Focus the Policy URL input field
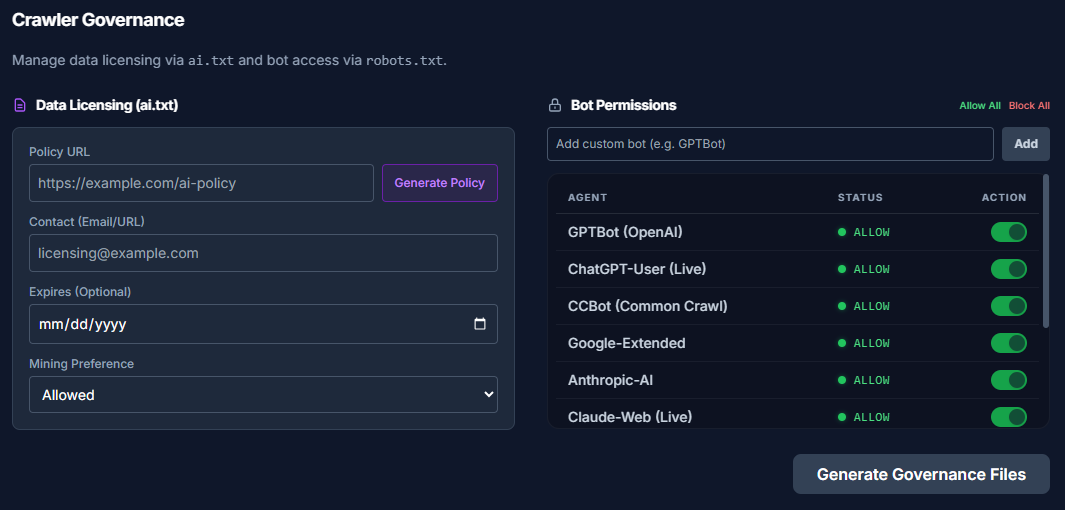Viewport: 1065px width, 510px height. pyautogui.click(x=201, y=183)
